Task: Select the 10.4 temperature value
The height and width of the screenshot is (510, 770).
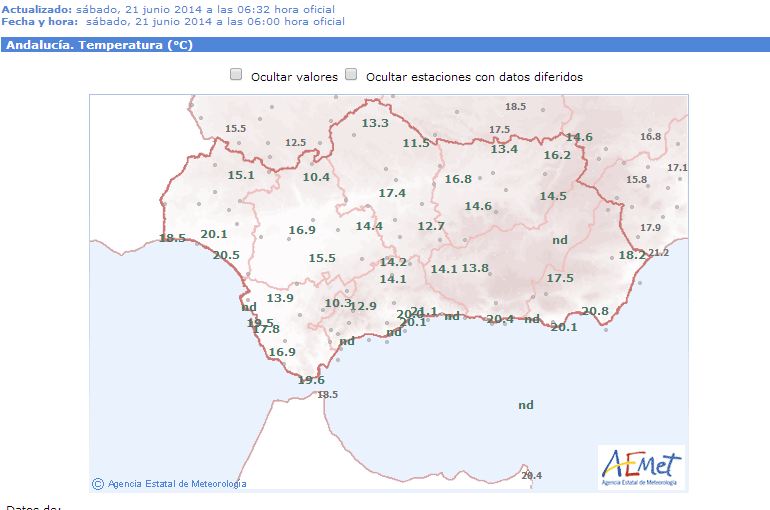Action: (316, 177)
